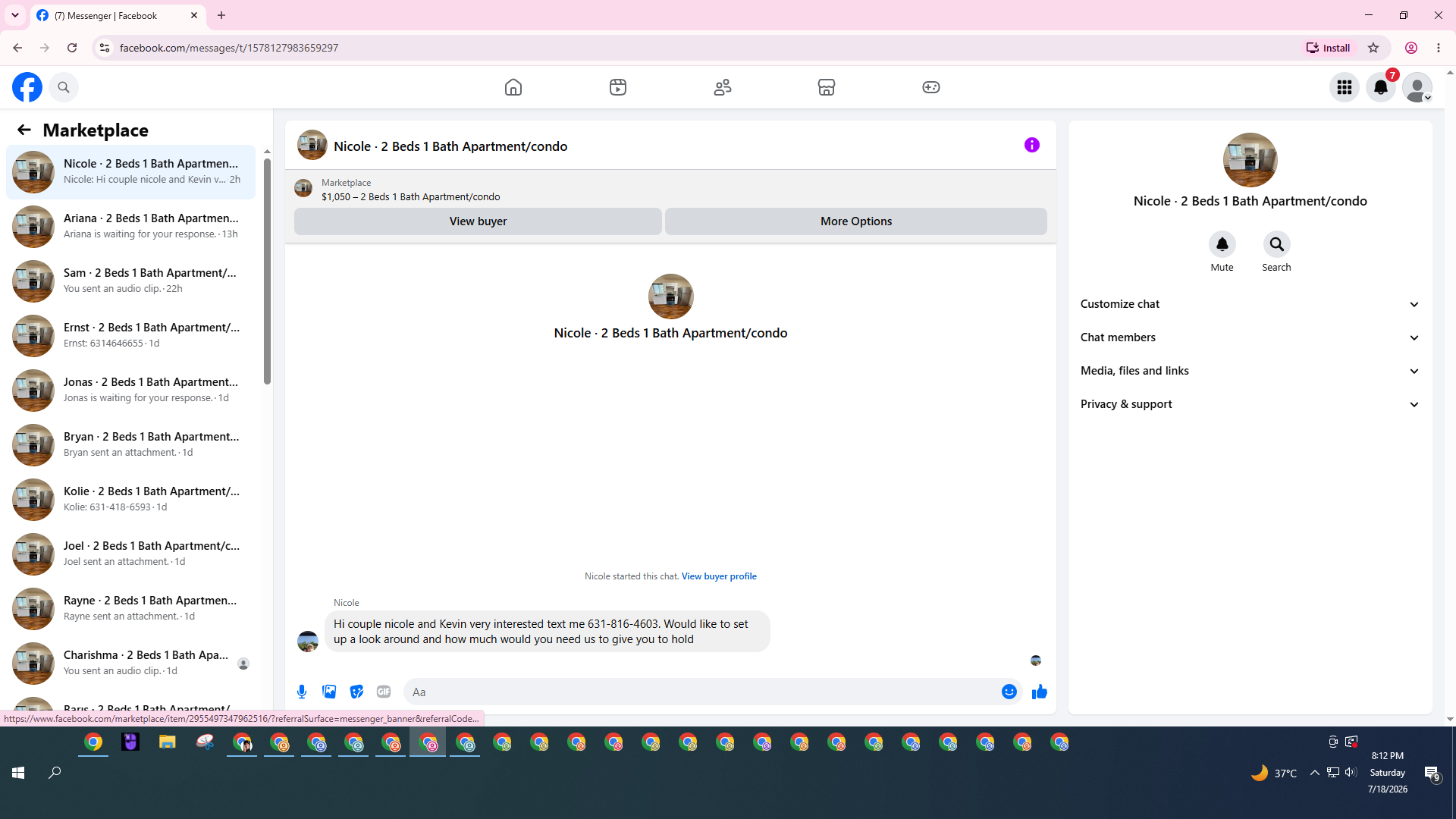Choose a sticker
This screenshot has width=1456, height=819.
click(356, 692)
